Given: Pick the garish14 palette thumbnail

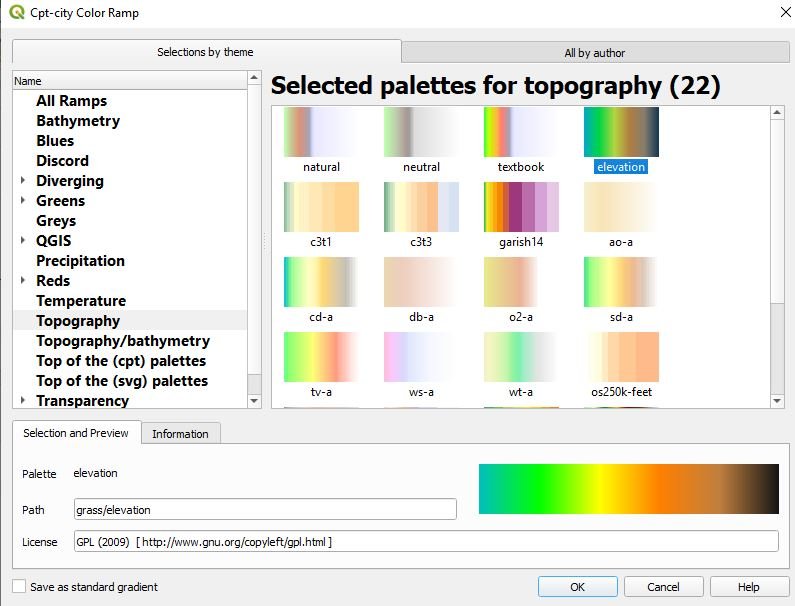Looking at the screenshot, I should [x=521, y=207].
